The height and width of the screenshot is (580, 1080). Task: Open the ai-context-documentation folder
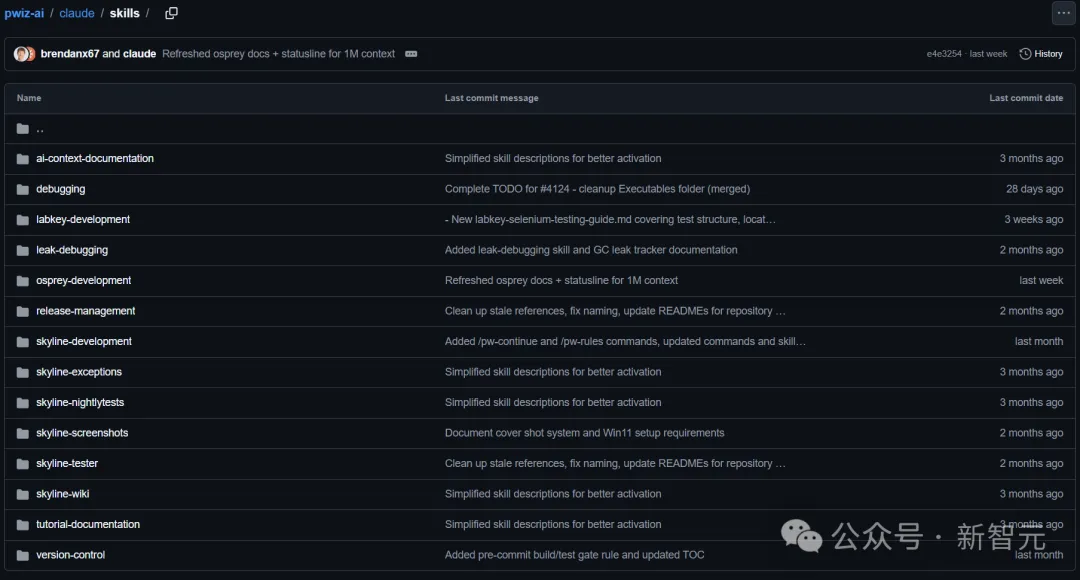click(x=95, y=159)
